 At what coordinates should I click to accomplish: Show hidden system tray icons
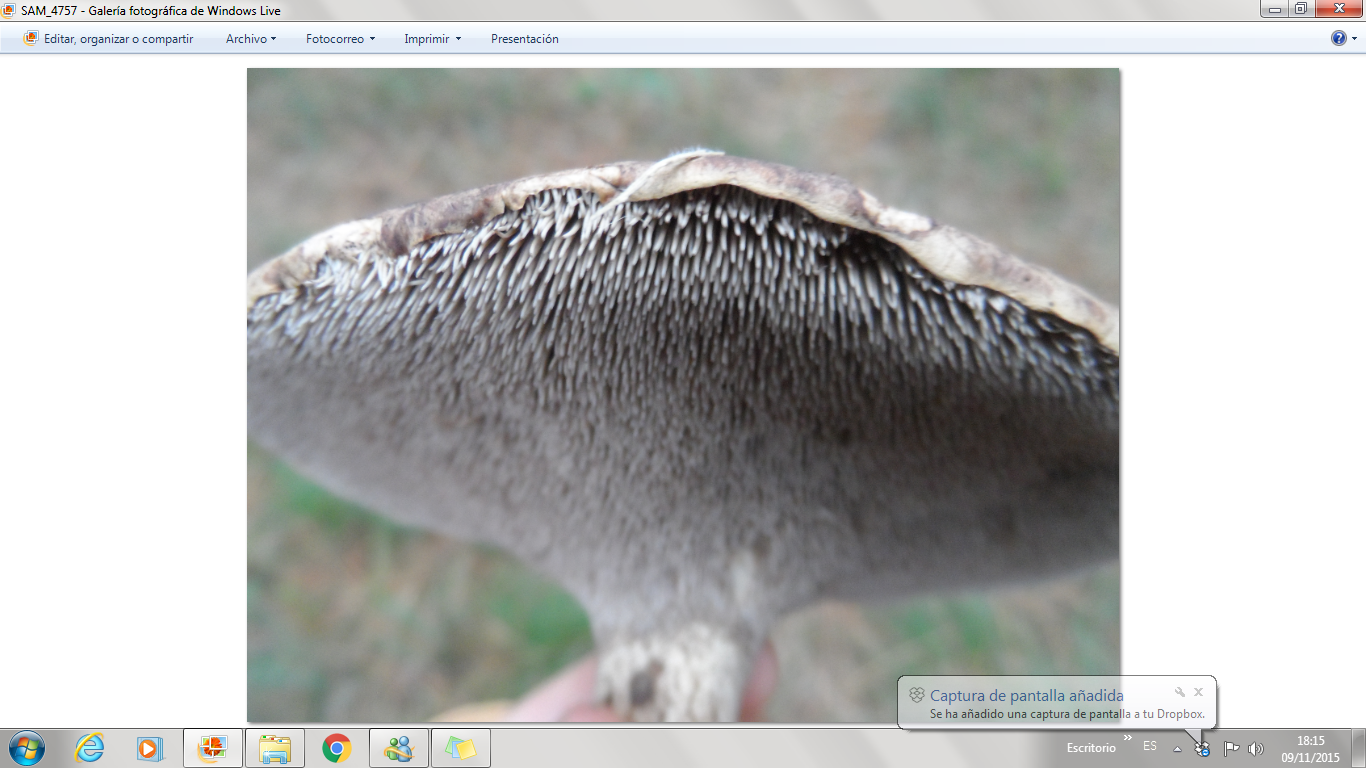(x=1178, y=748)
